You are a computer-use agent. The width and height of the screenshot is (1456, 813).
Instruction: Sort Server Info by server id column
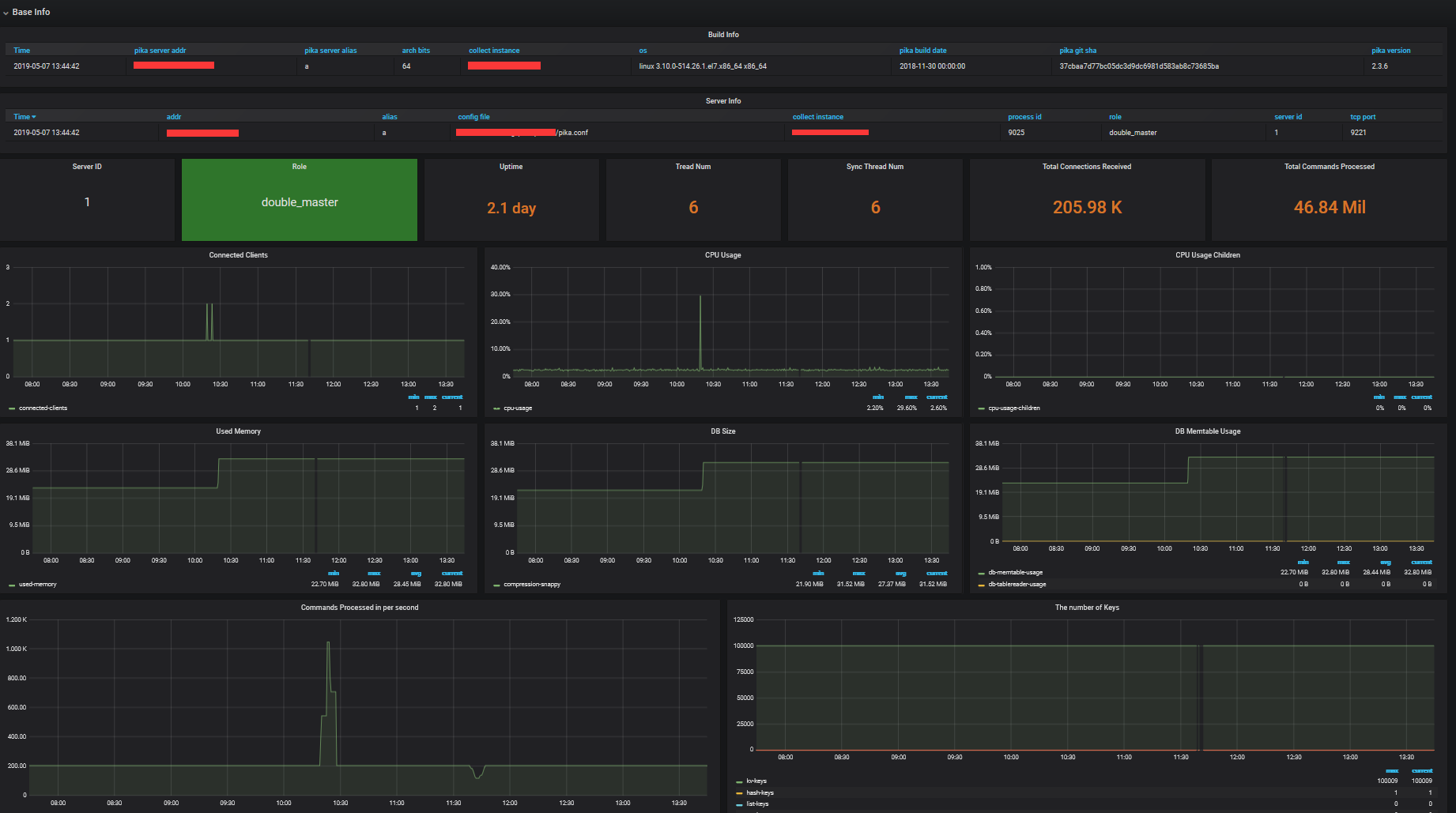click(x=1288, y=117)
